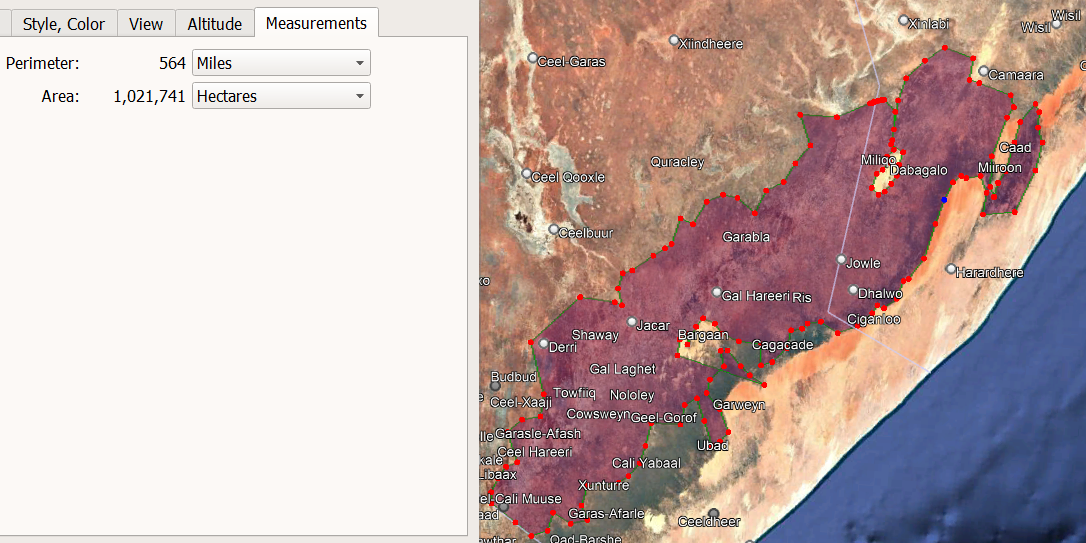Select the blue active polygon vertex
This screenshot has width=1086, height=543.
[943, 200]
